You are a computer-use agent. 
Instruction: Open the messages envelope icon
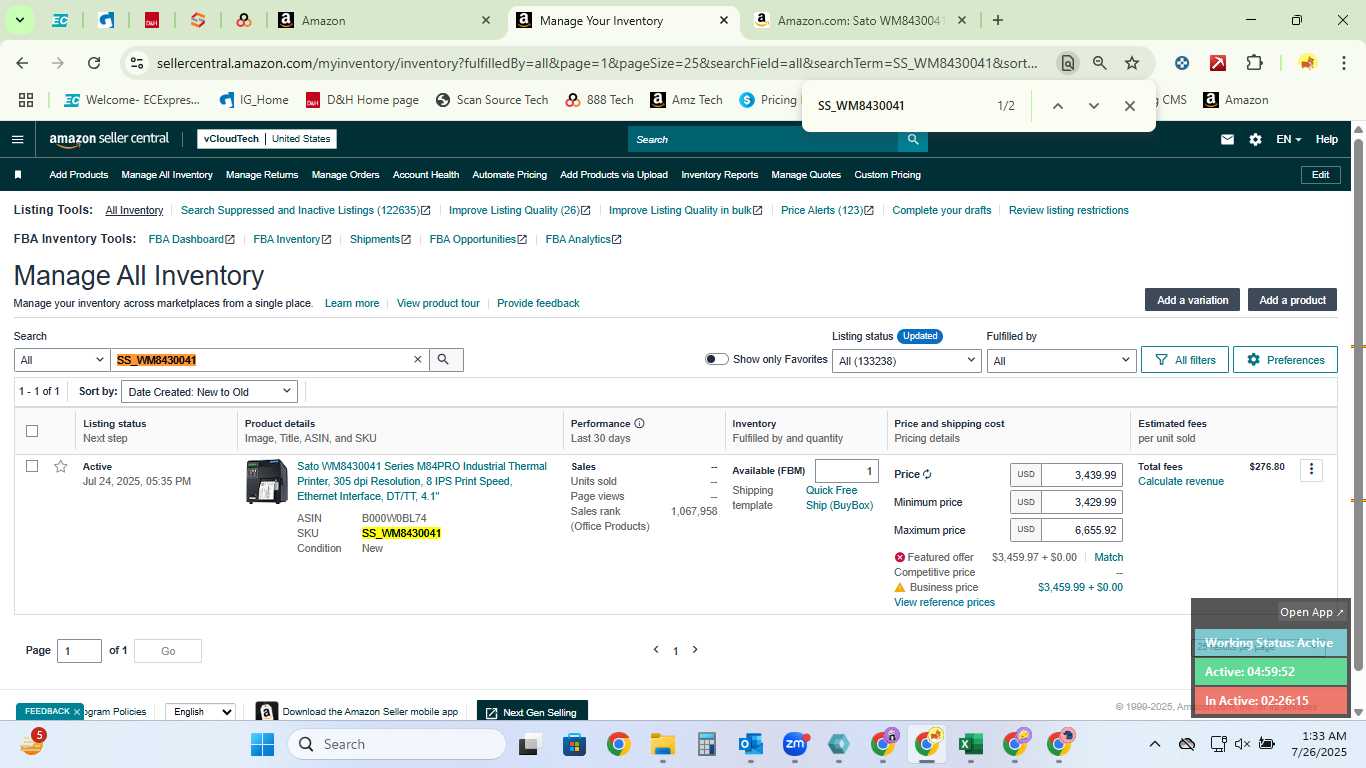coord(1227,139)
